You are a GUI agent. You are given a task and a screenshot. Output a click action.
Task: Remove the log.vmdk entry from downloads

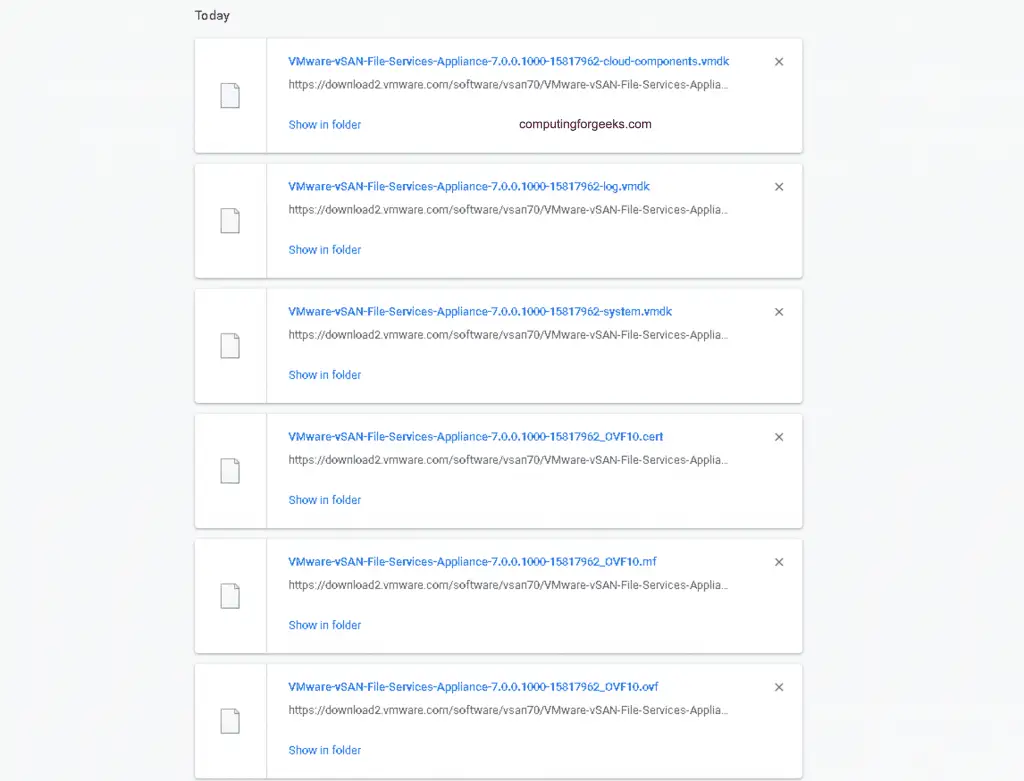click(x=779, y=187)
